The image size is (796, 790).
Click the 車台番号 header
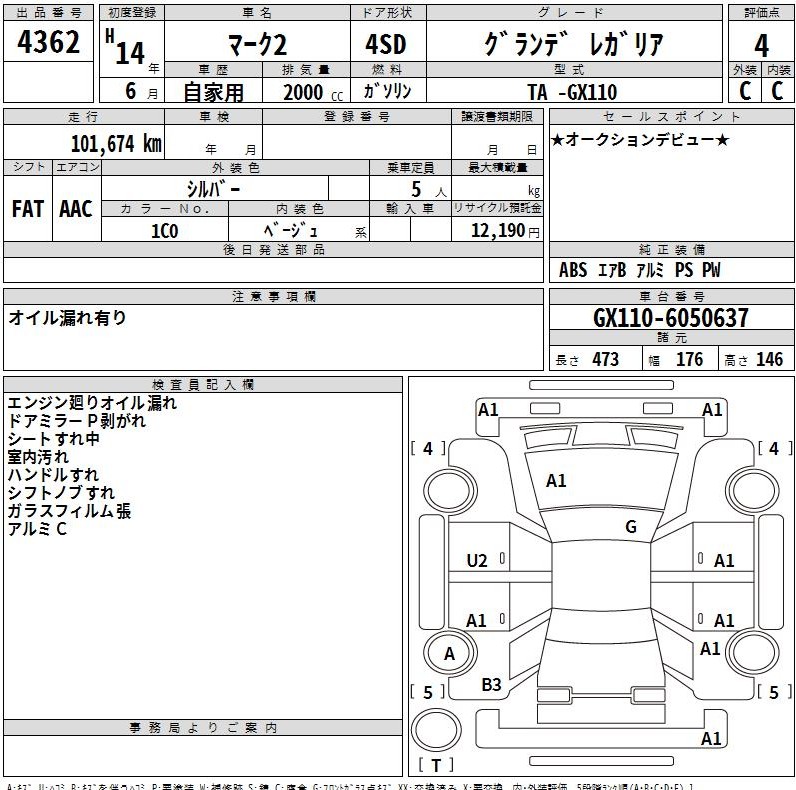(672, 296)
